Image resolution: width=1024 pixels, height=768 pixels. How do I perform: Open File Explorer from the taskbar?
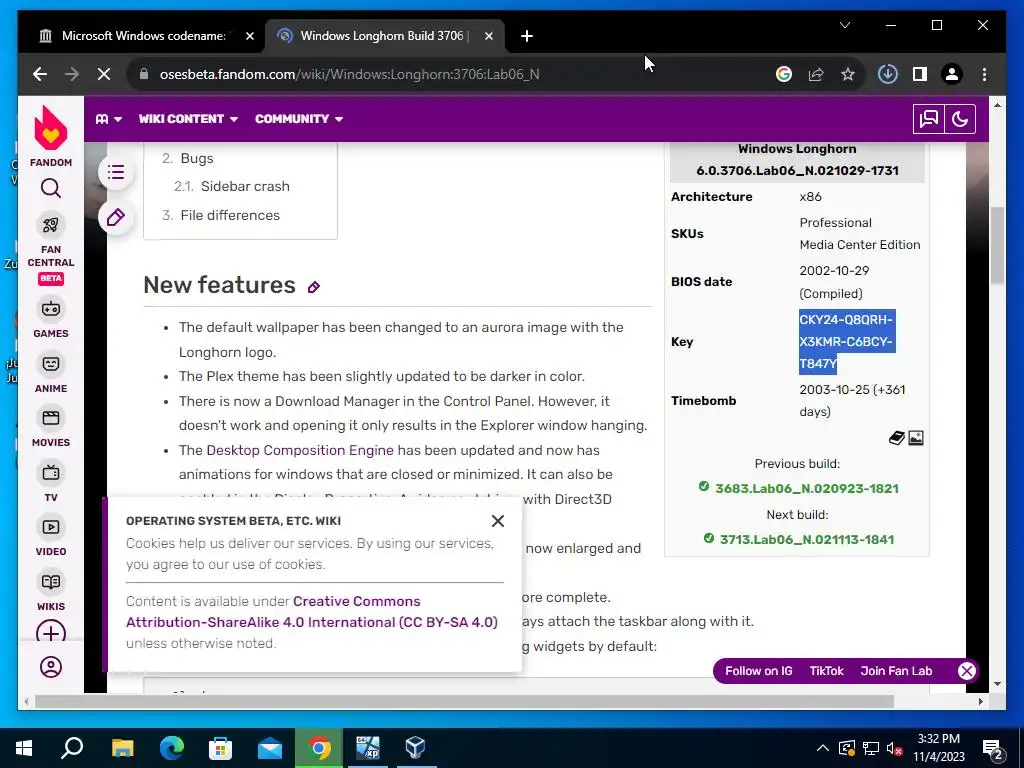122,748
